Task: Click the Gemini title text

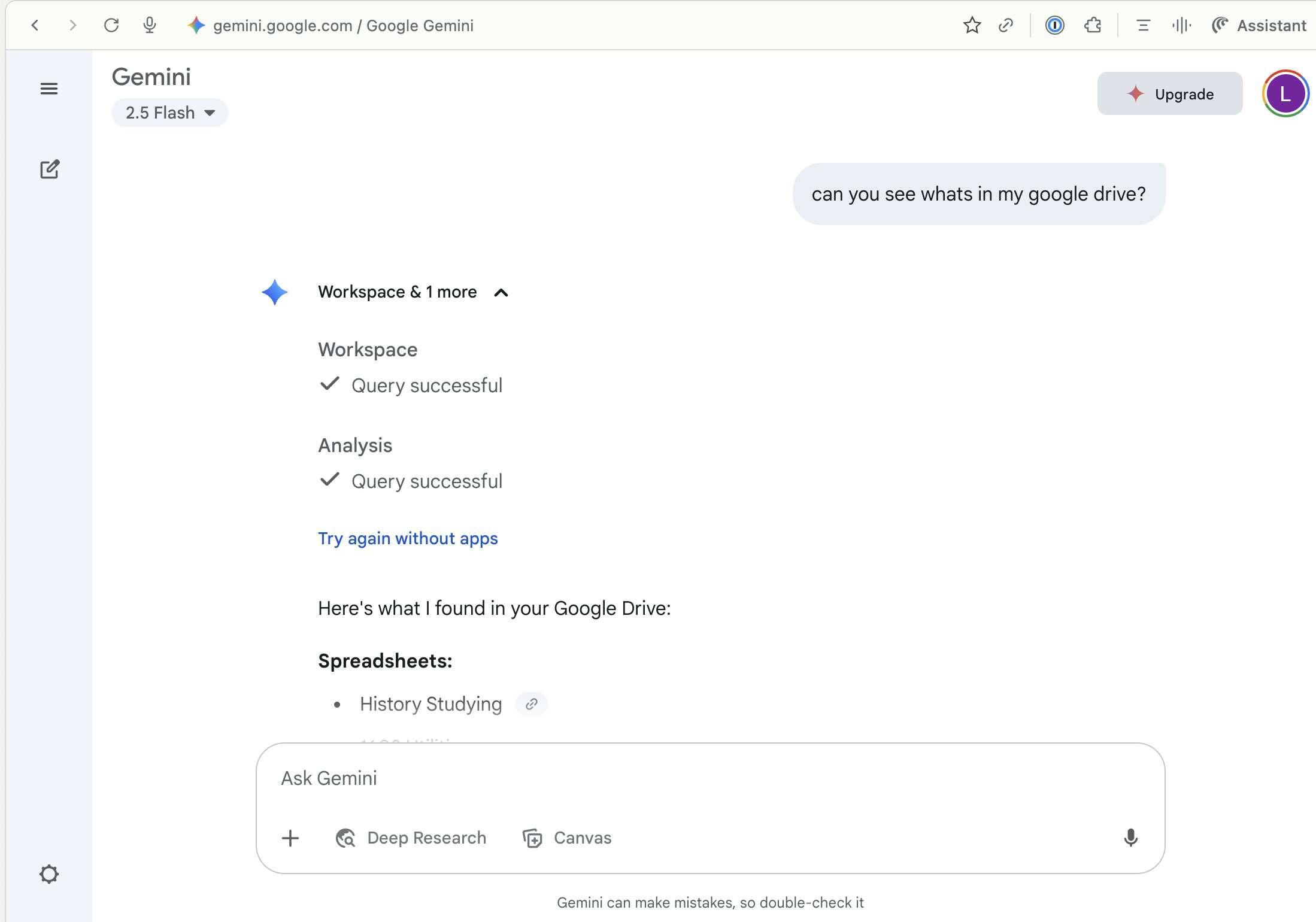Action: tap(151, 77)
